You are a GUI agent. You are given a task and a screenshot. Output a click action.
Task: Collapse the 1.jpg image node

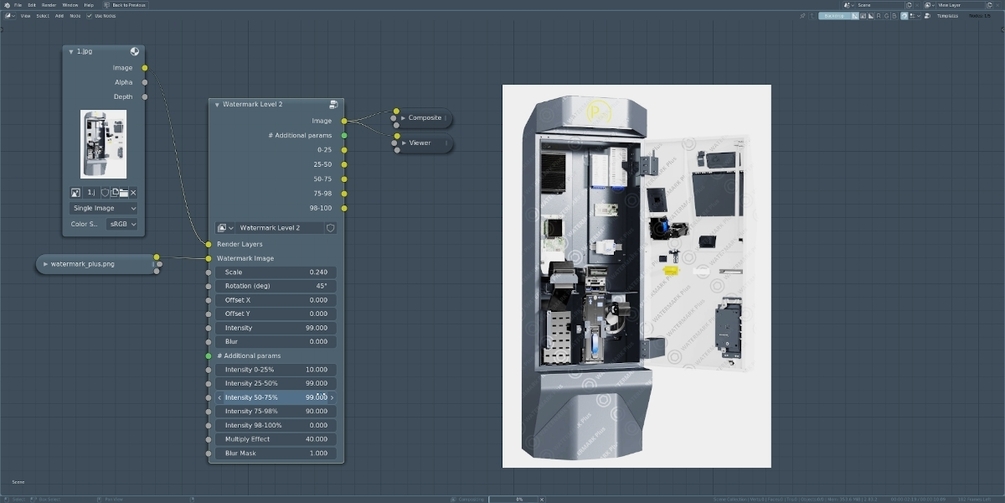71,51
